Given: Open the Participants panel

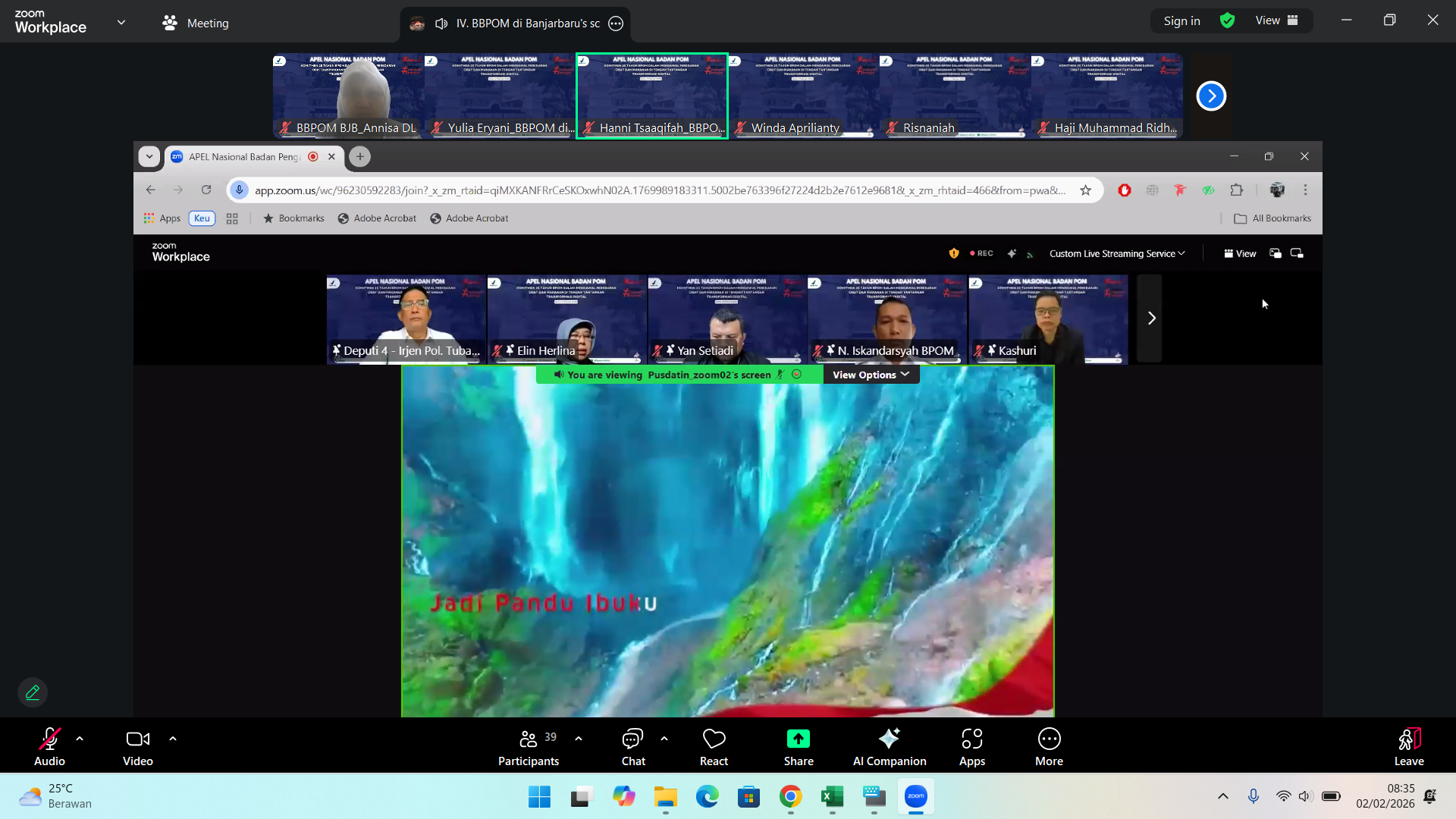Looking at the screenshot, I should (529, 747).
